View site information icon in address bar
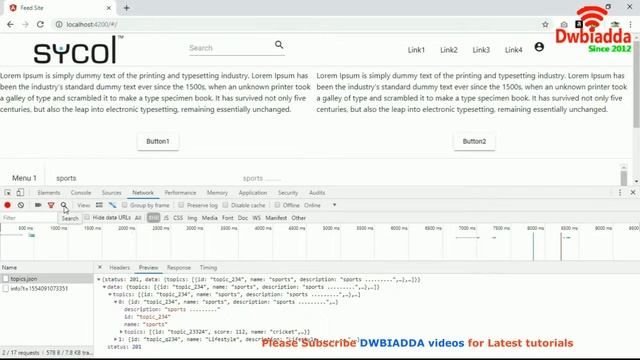640x360 pixels. (59, 24)
